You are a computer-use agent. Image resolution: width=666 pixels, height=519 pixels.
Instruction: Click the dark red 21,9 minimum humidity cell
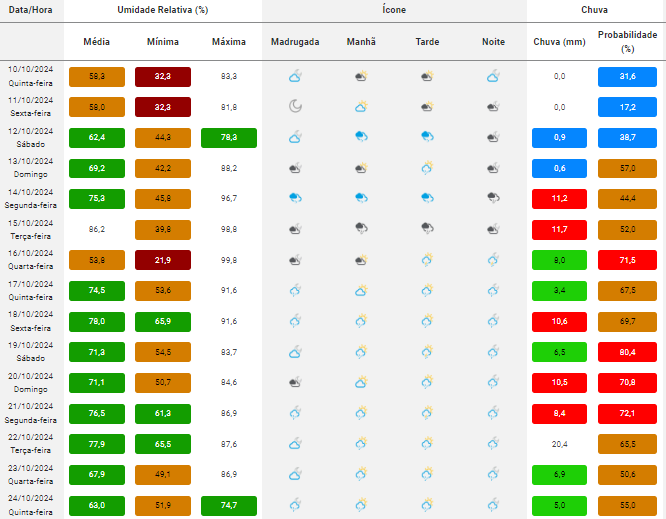point(163,260)
